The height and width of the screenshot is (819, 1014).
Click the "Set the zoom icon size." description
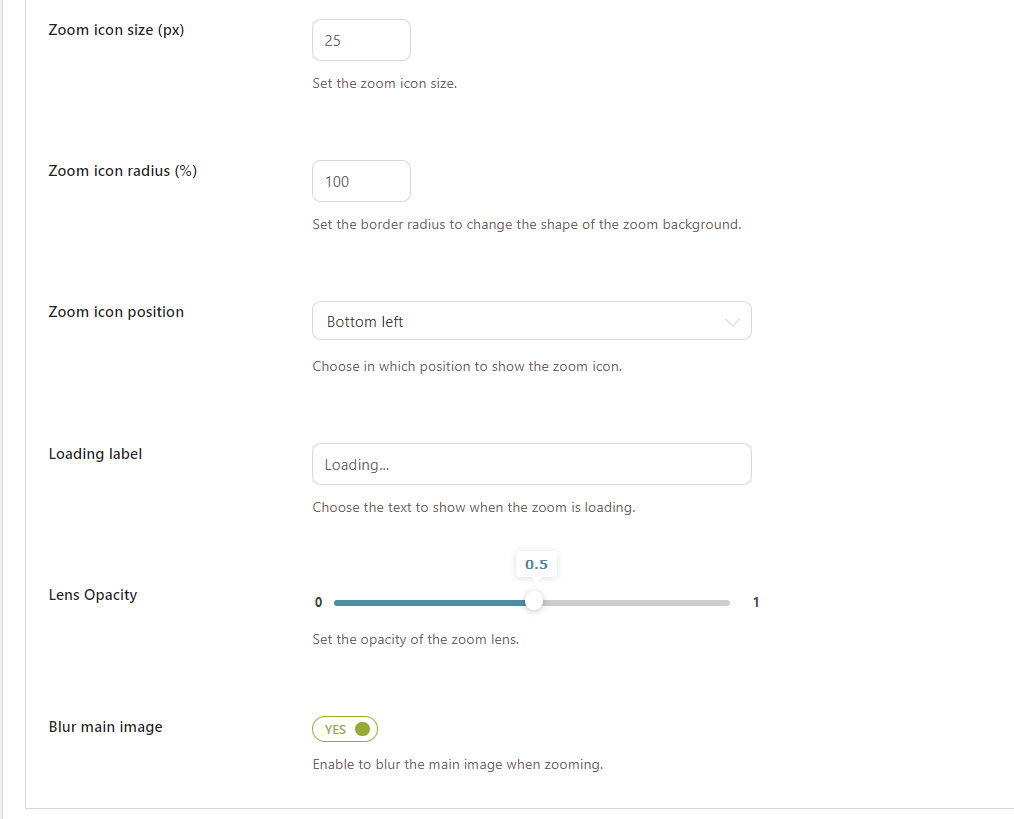[x=384, y=84]
